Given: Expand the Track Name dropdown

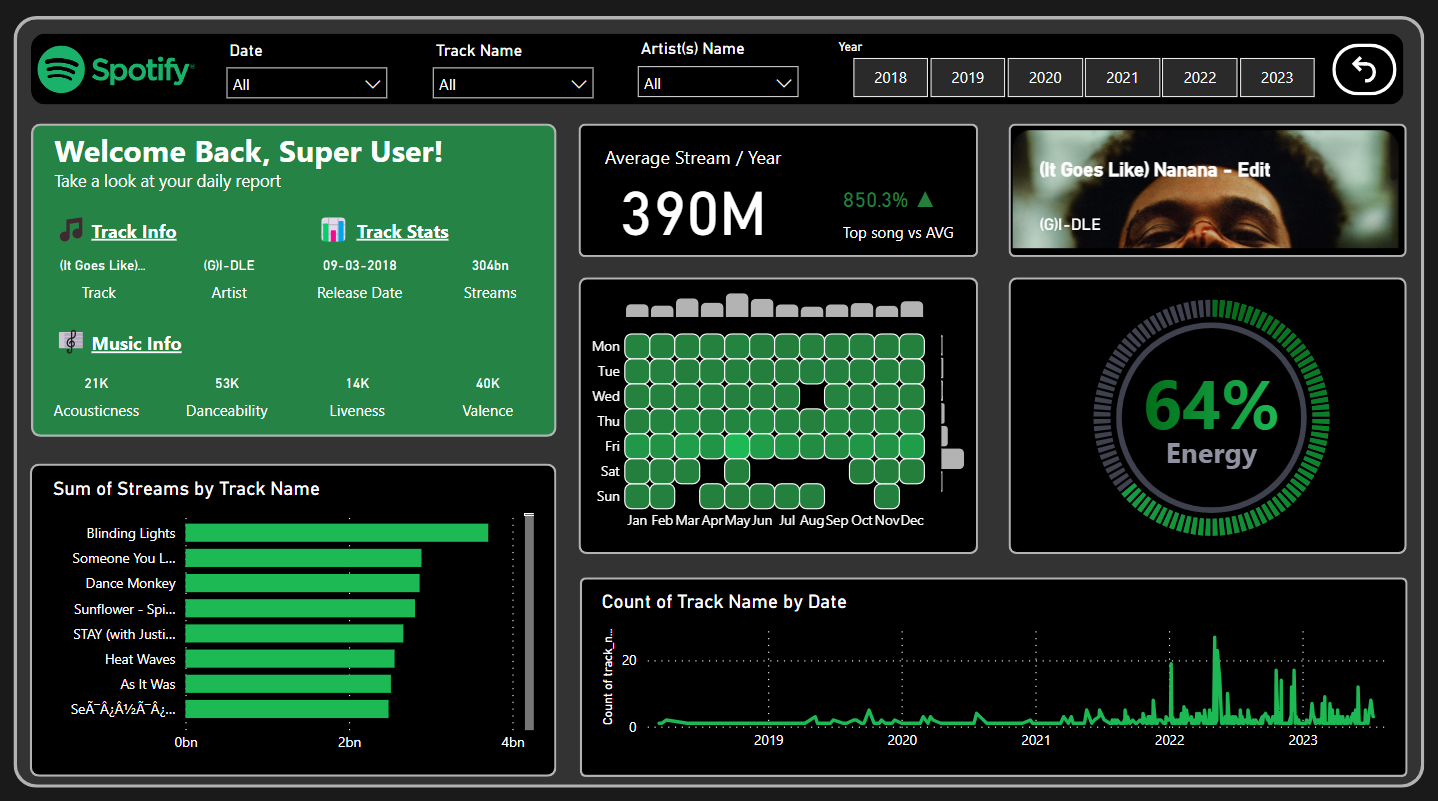Looking at the screenshot, I should click(513, 84).
